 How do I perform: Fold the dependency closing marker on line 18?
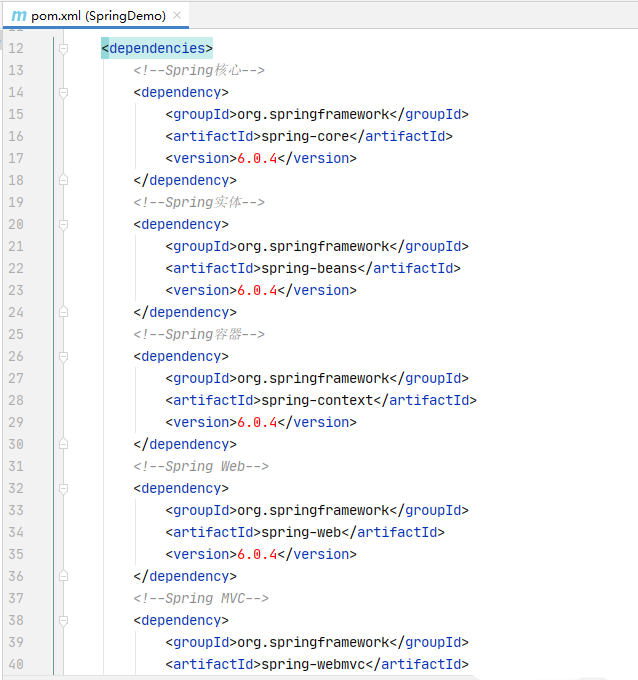63,180
